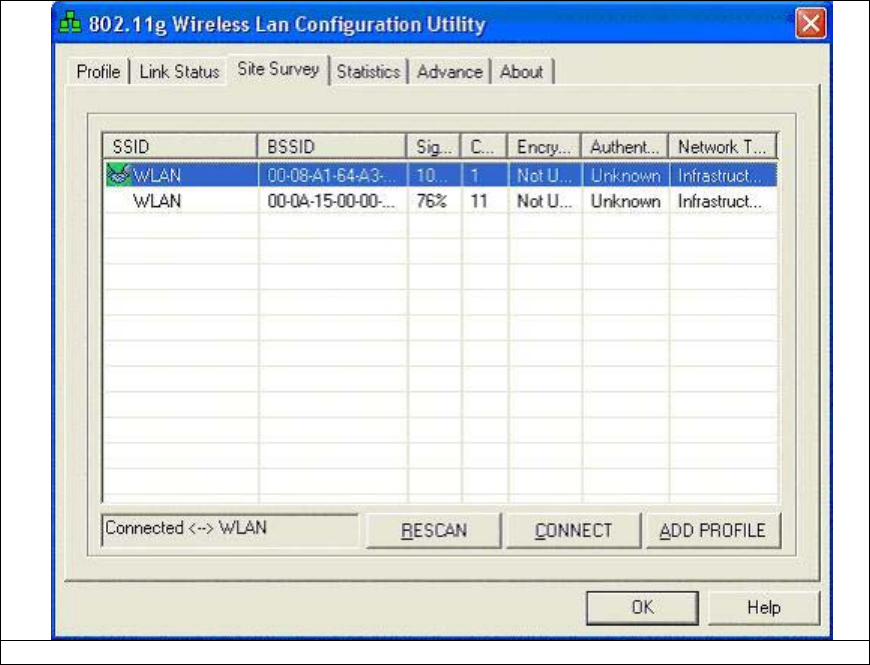This screenshot has height=665, width=870.
Task: Click the Network T... column header
Action: pyautogui.click(x=723, y=146)
